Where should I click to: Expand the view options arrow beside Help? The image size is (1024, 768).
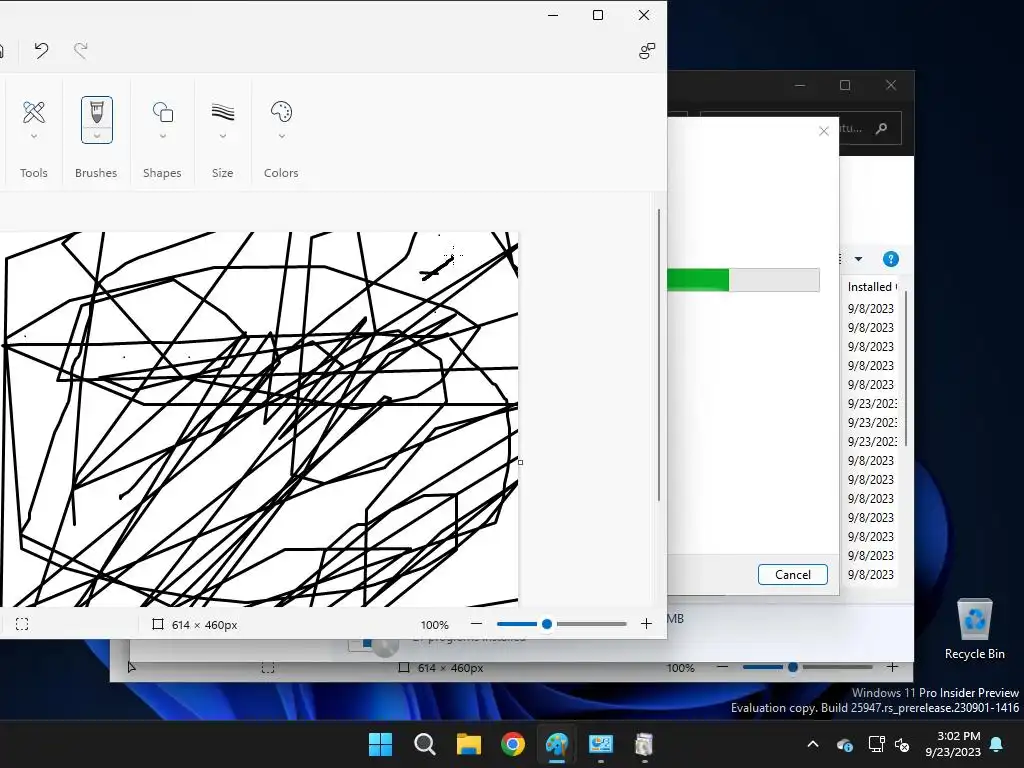click(x=859, y=259)
